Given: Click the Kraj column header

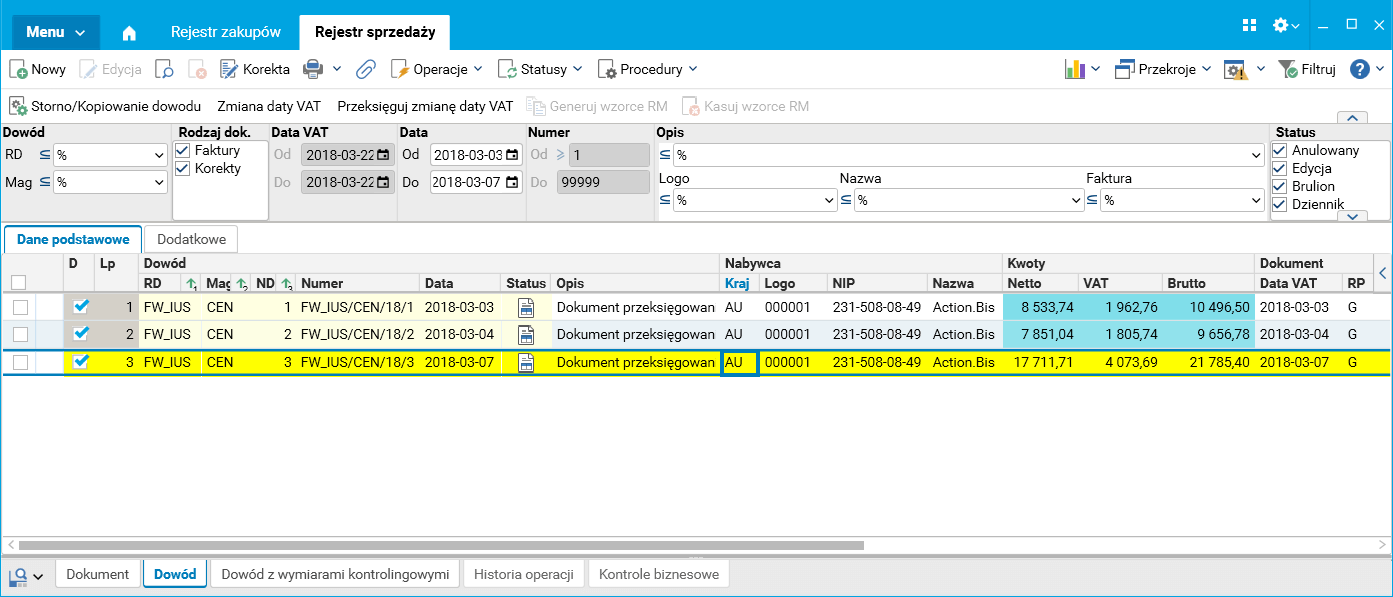Looking at the screenshot, I should click(738, 283).
